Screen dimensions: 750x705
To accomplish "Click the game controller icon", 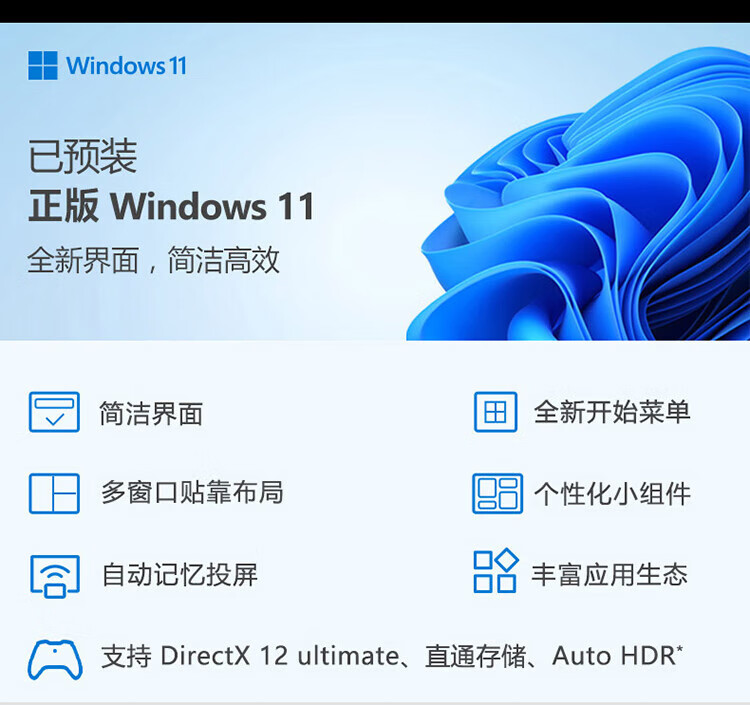I will [x=55, y=660].
